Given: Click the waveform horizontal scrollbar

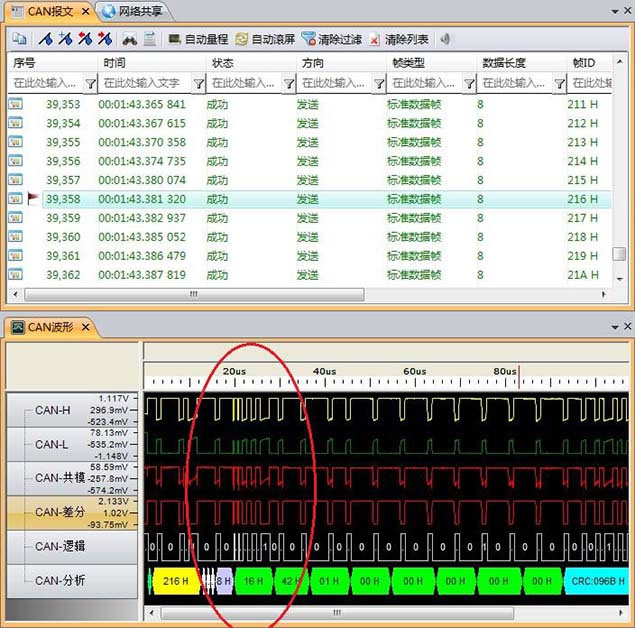Looking at the screenshot, I should point(335,612).
